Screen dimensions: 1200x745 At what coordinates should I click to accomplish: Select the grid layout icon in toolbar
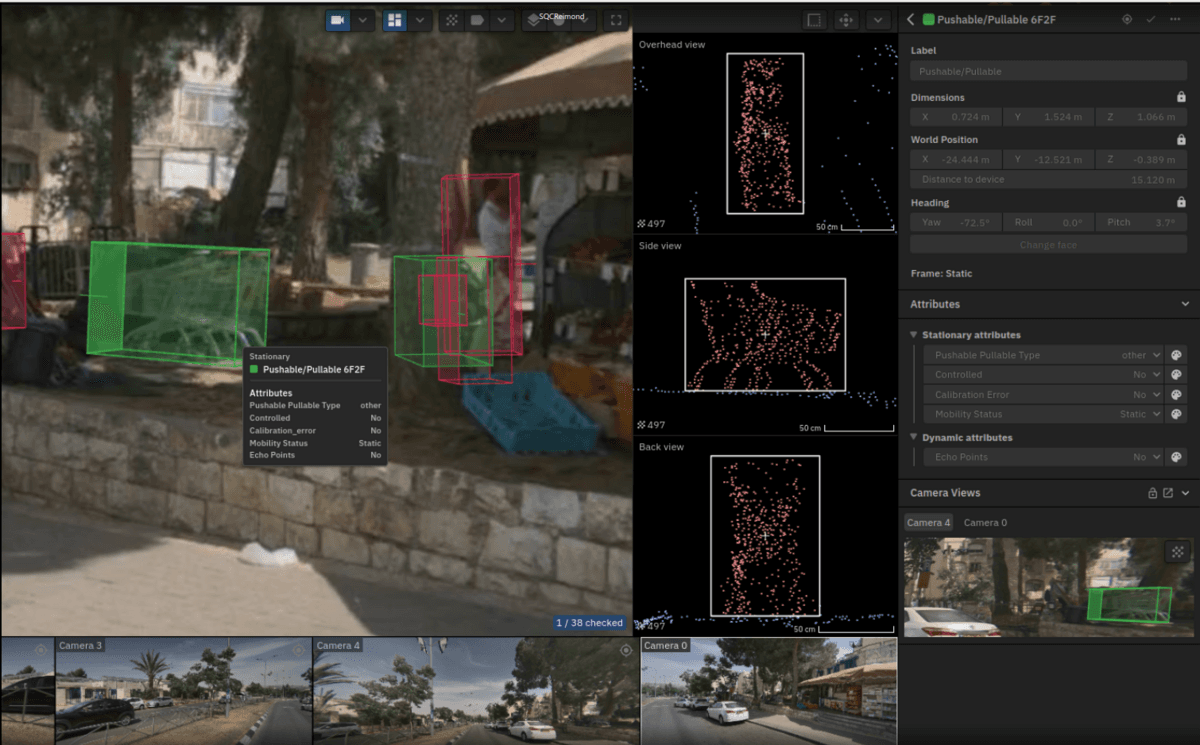pos(395,20)
